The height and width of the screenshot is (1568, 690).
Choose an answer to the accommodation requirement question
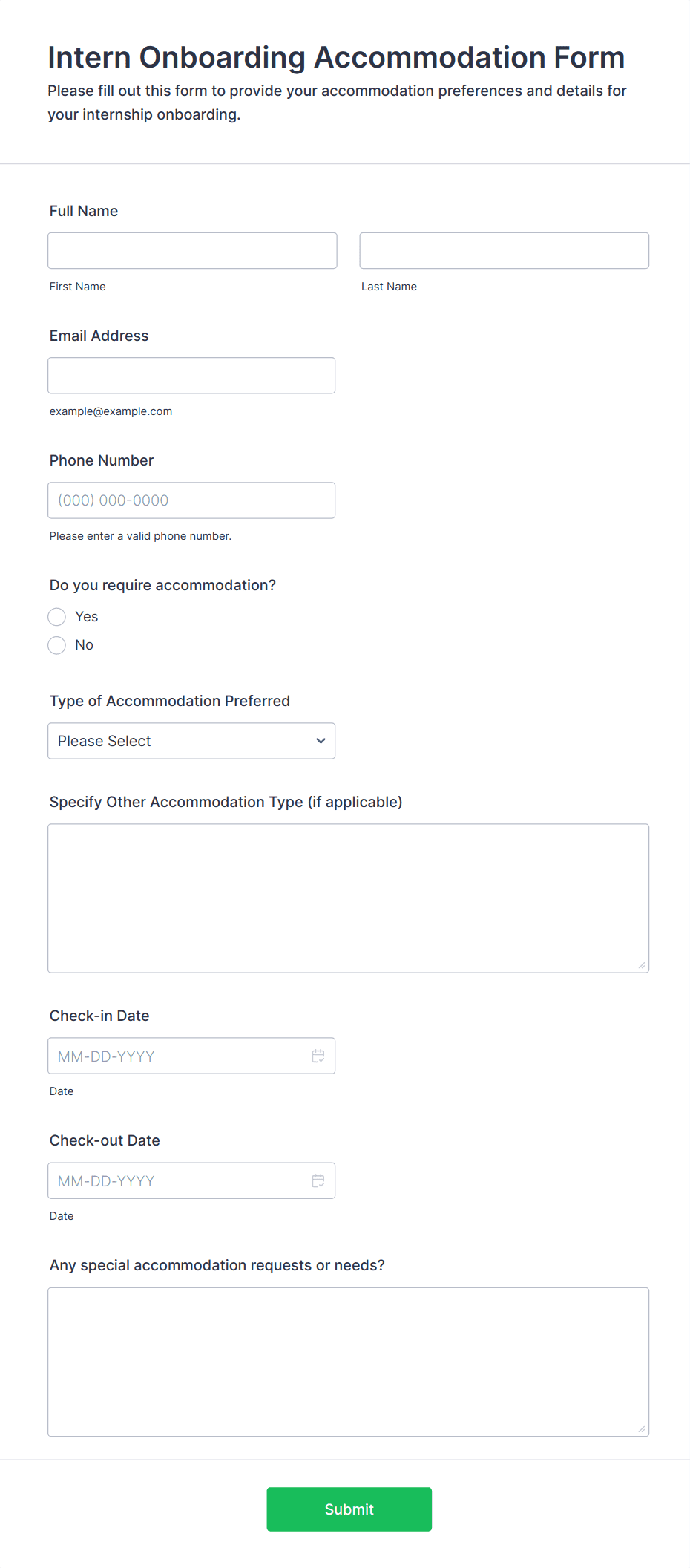point(56,616)
